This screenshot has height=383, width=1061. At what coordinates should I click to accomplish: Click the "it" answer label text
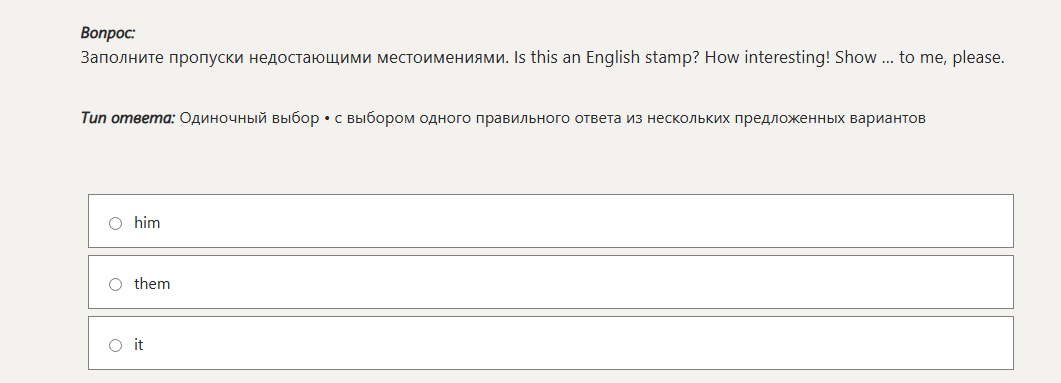[139, 344]
